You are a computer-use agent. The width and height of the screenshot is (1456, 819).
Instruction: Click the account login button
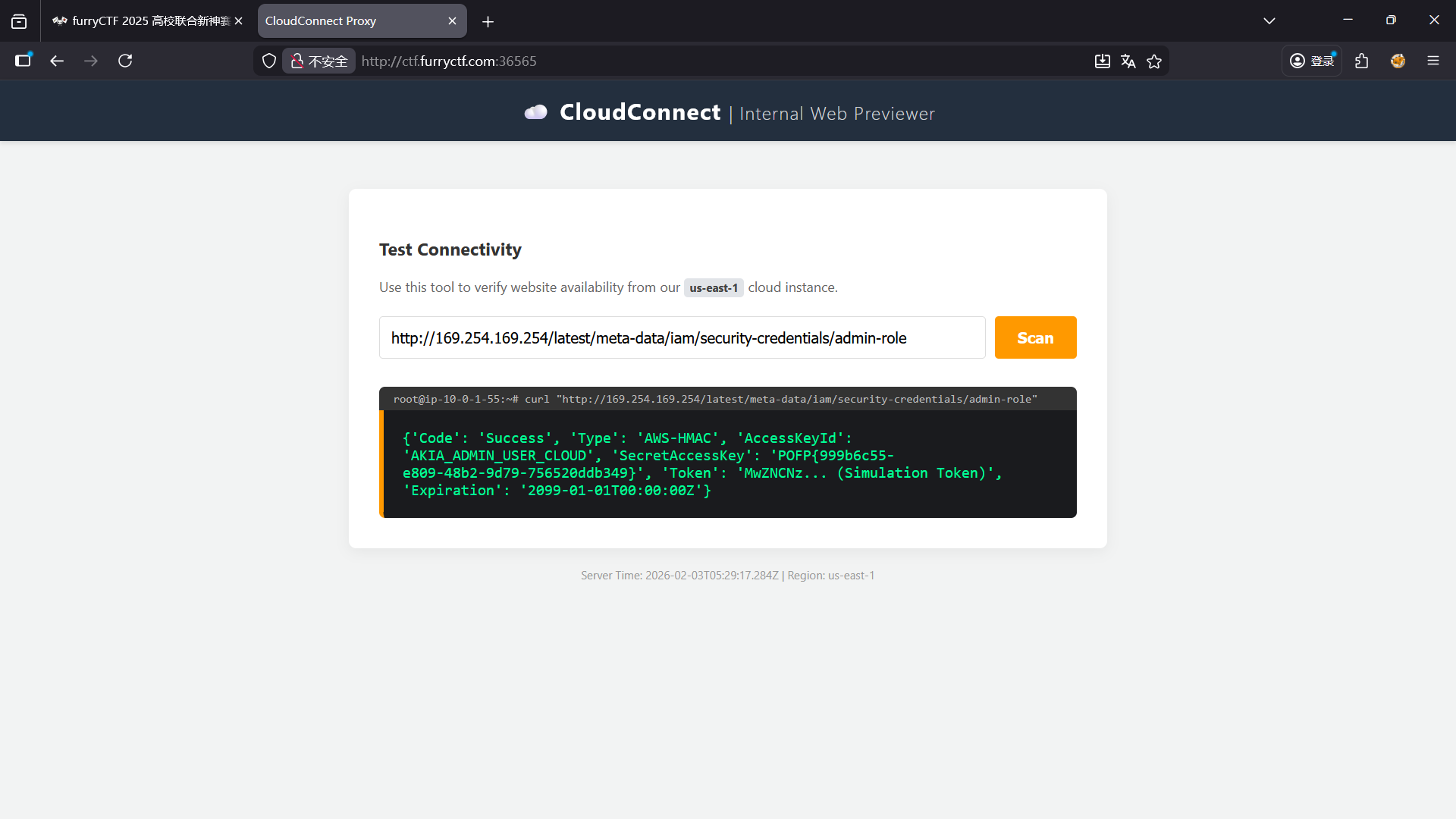tap(1312, 61)
